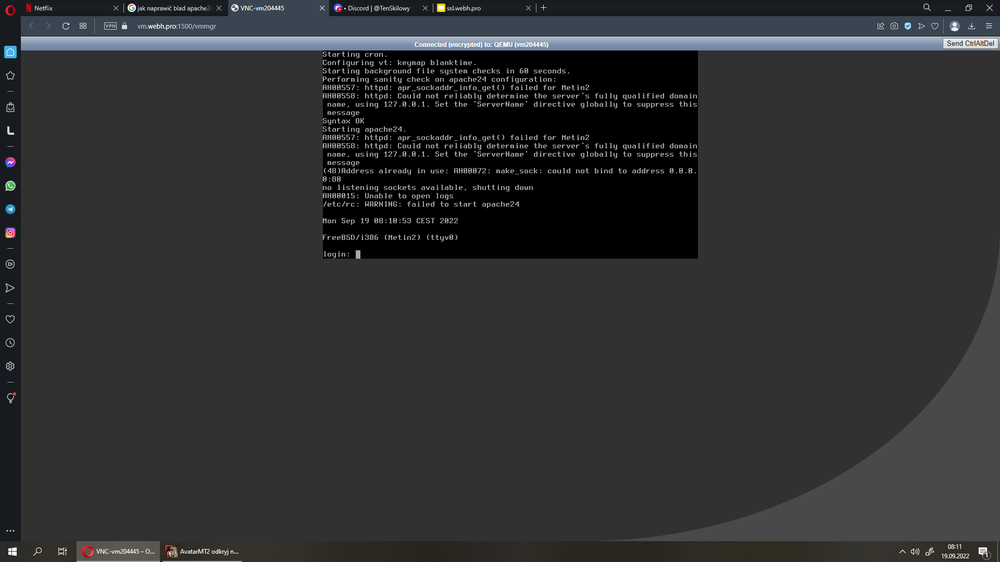Open a new tab with plus
Viewport: 1000px width, 562px height.
pos(543,8)
